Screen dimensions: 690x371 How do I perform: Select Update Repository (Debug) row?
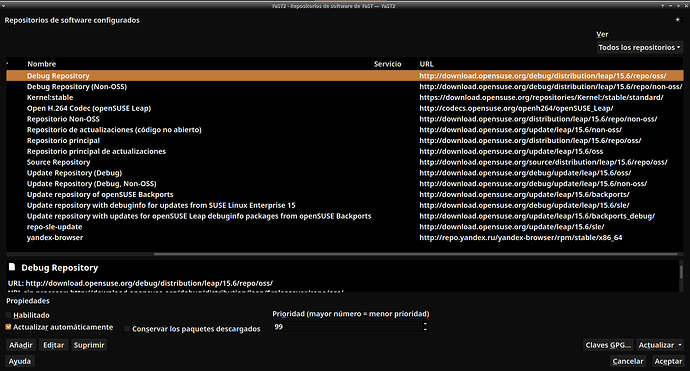click(x=345, y=173)
